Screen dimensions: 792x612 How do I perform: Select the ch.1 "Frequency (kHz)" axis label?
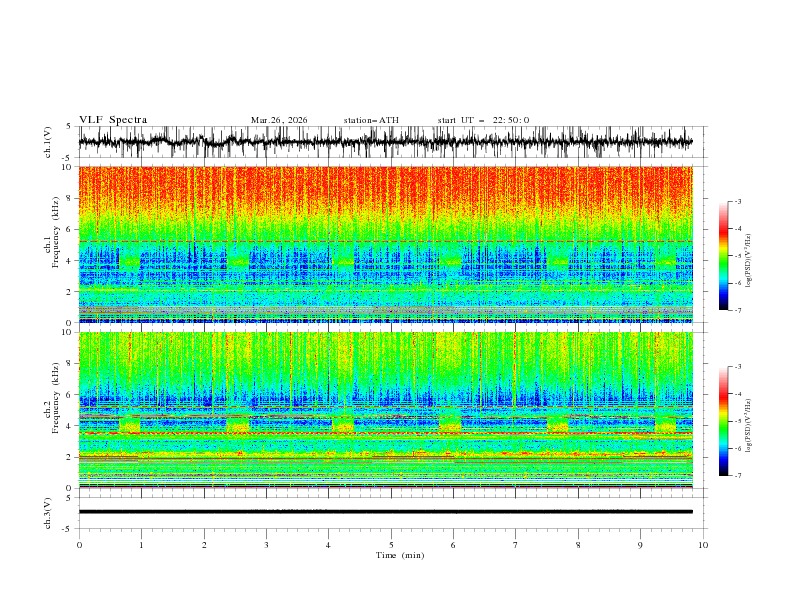coord(55,233)
